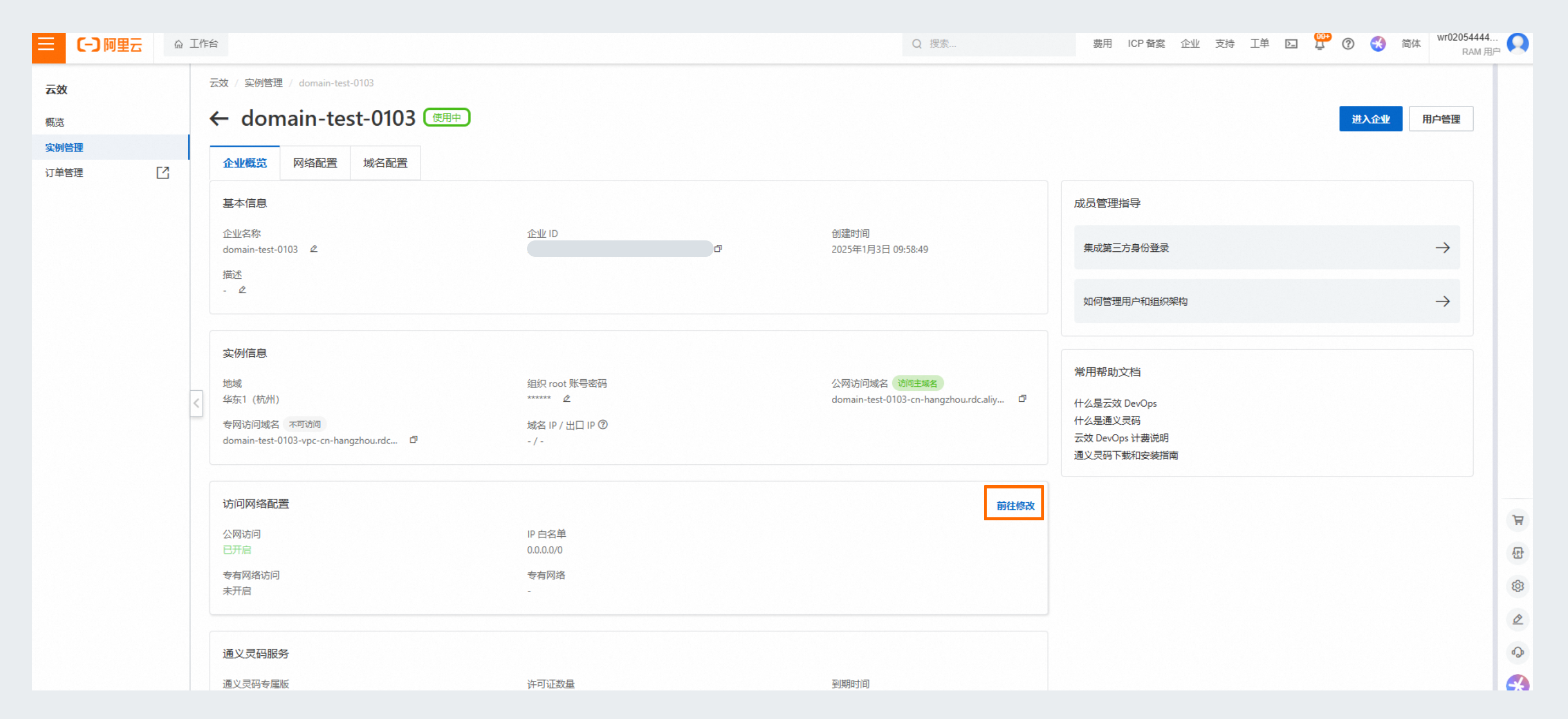This screenshot has height=719, width=1568.
Task: Switch to the 网络配置 tab
Action: pyautogui.click(x=315, y=163)
